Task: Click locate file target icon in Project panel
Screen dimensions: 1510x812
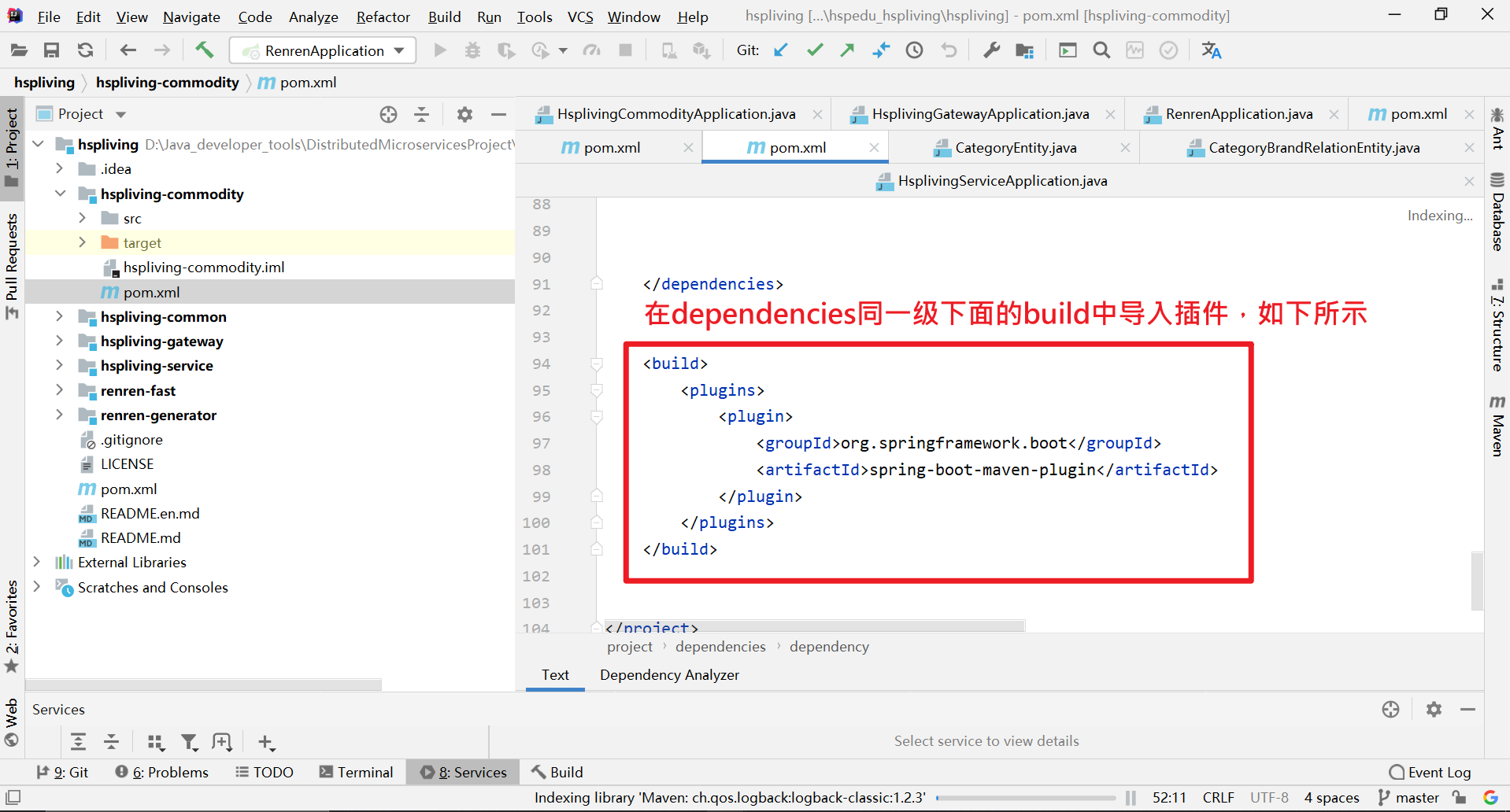Action: [388, 114]
